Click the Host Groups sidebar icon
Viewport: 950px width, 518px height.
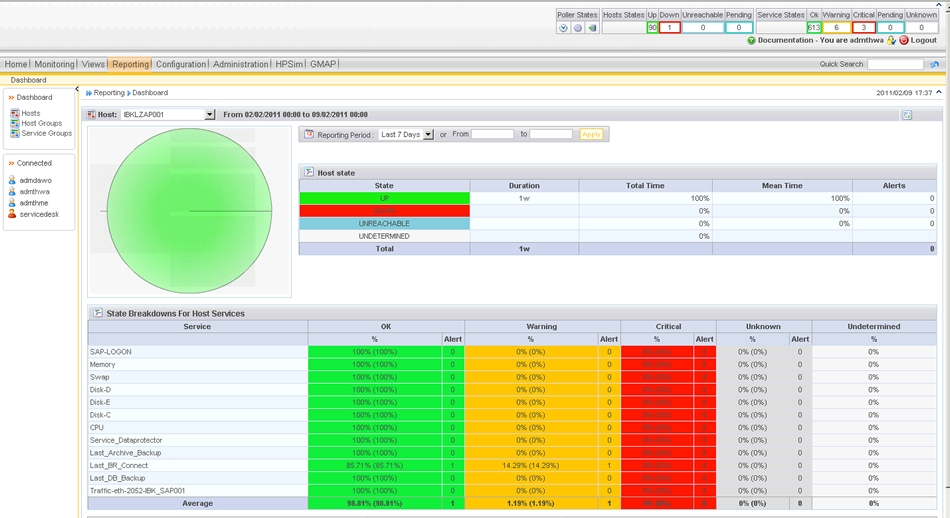[15, 123]
